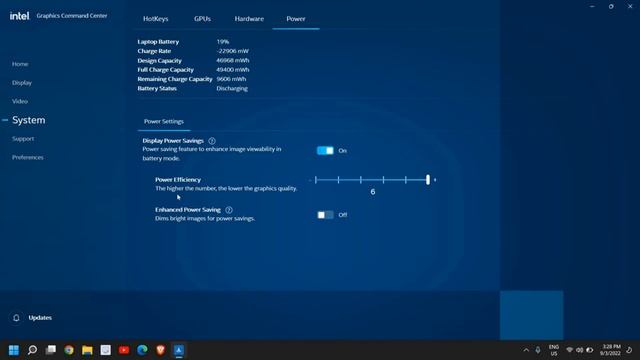Click the plus end of Power Efficiency slider
This screenshot has width=640, height=360.
(435, 180)
